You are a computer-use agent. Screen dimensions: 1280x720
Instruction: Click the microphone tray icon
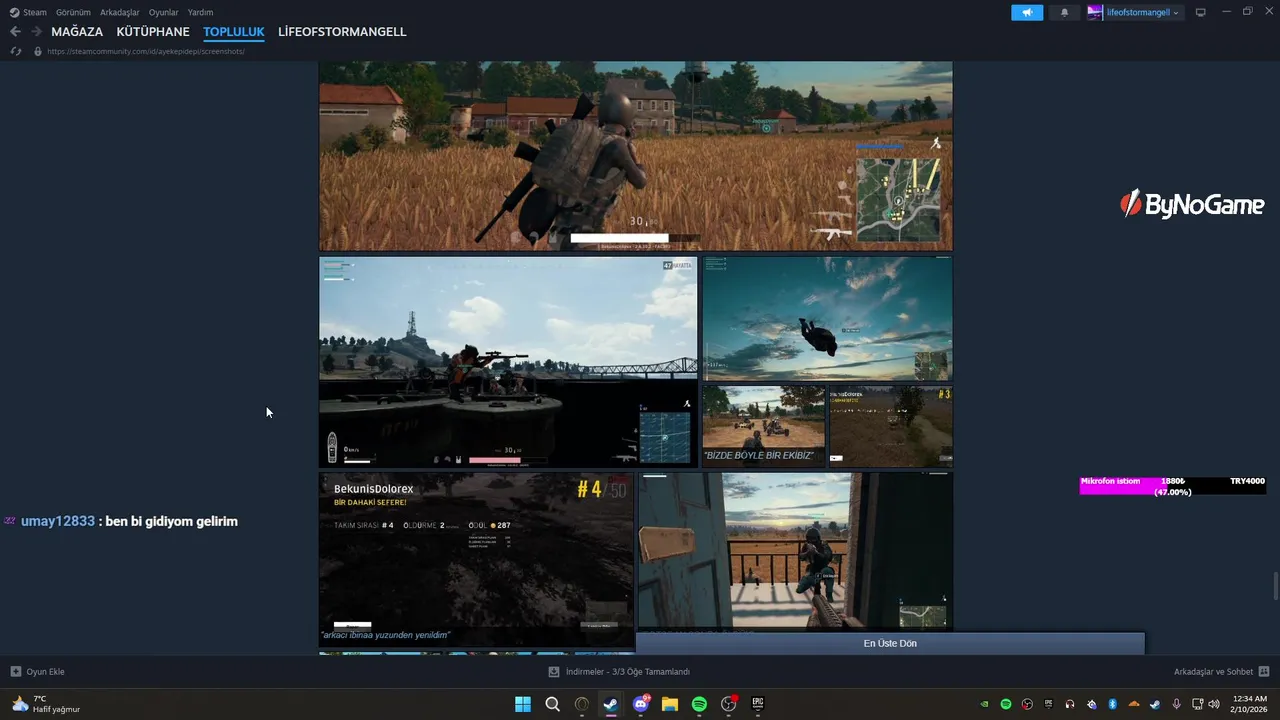tap(1176, 704)
